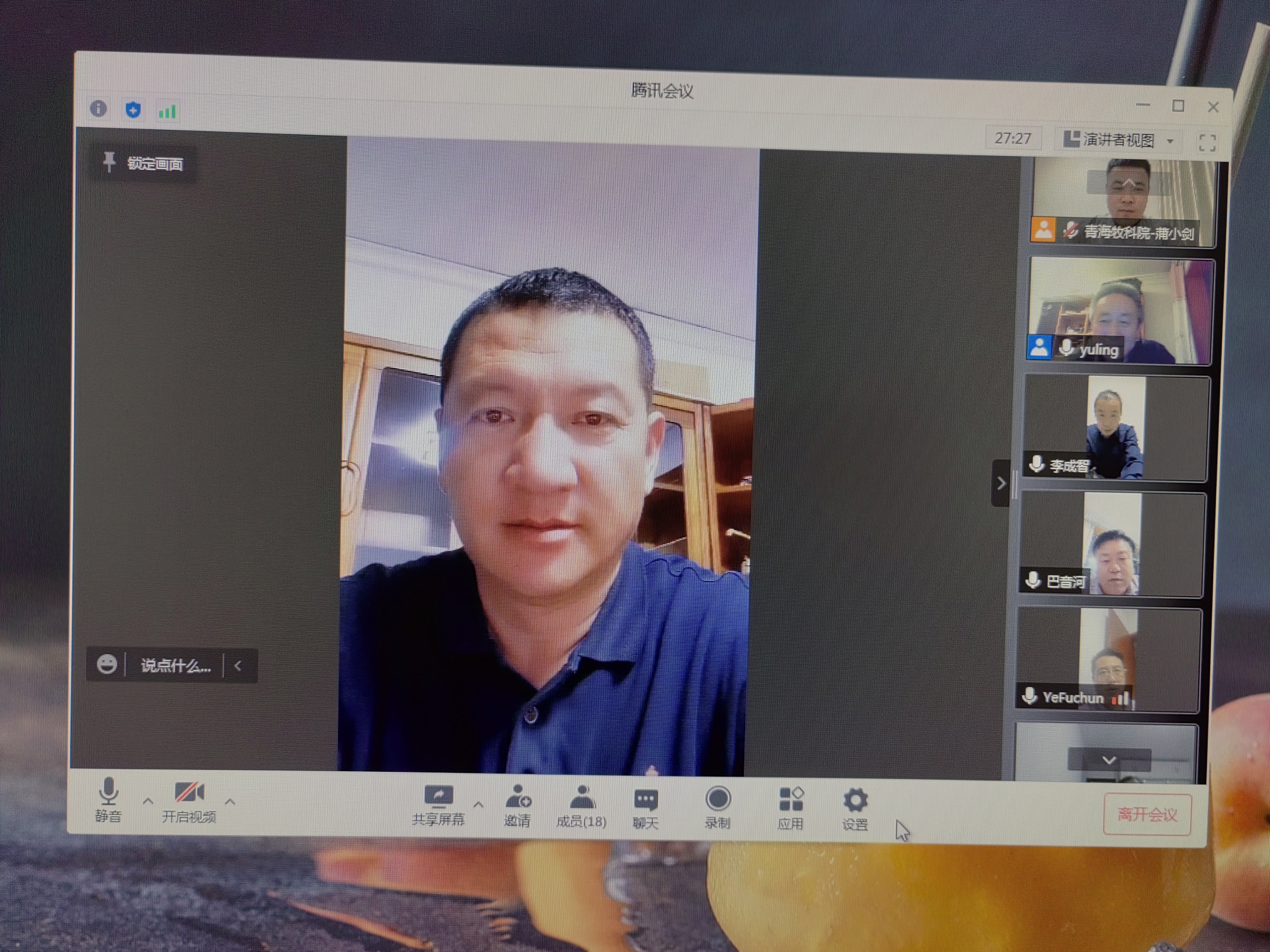Maximize the 腾讯会议 window
1270x952 pixels.
point(1178,106)
